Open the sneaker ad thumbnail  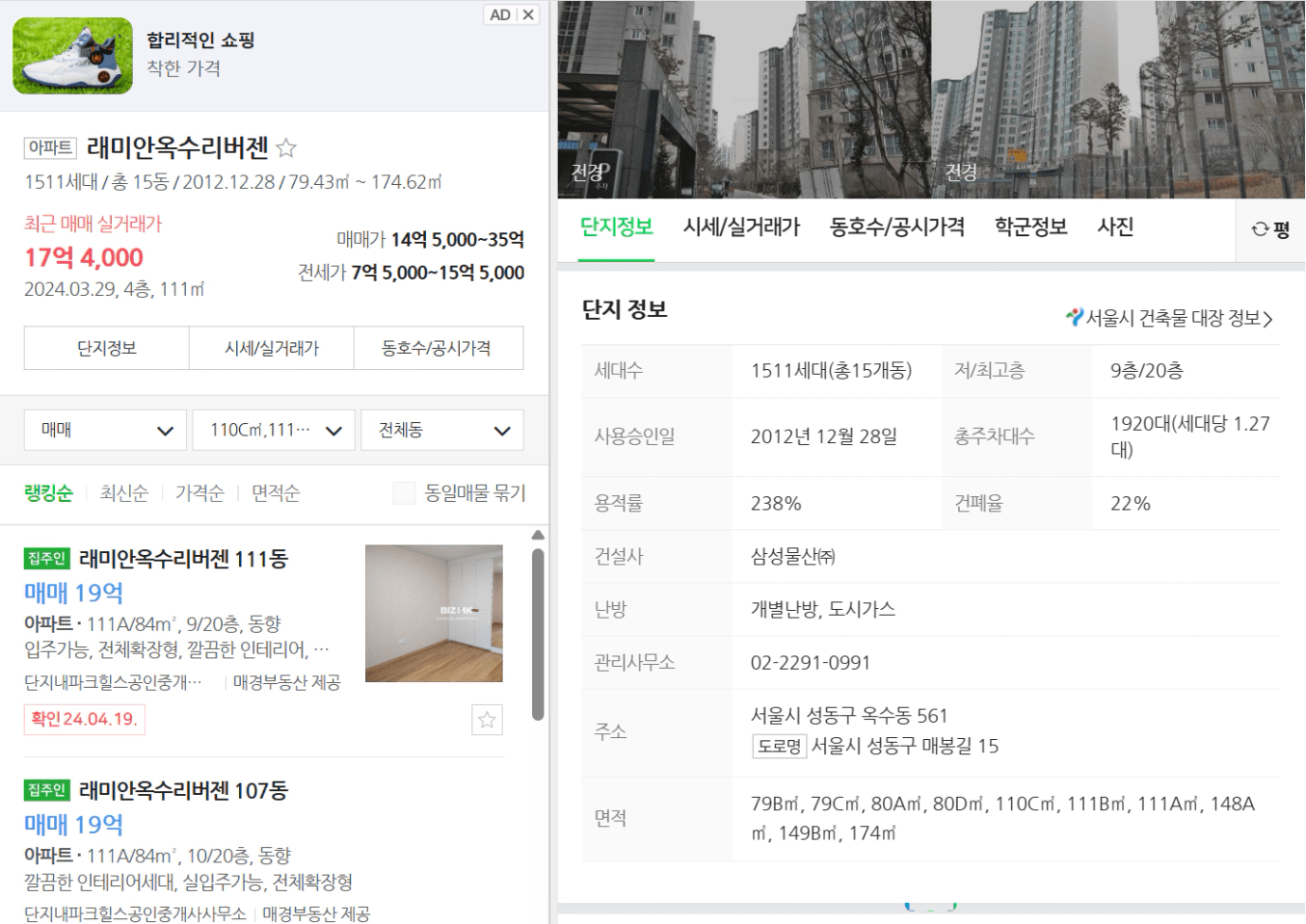click(73, 56)
